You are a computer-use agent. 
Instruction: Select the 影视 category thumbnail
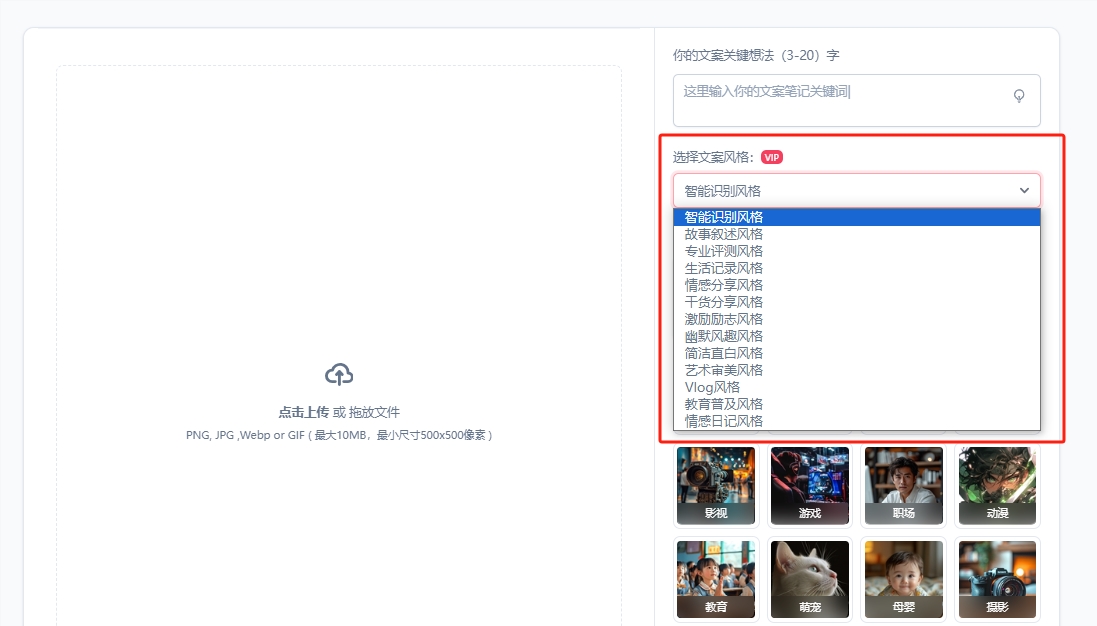point(715,486)
